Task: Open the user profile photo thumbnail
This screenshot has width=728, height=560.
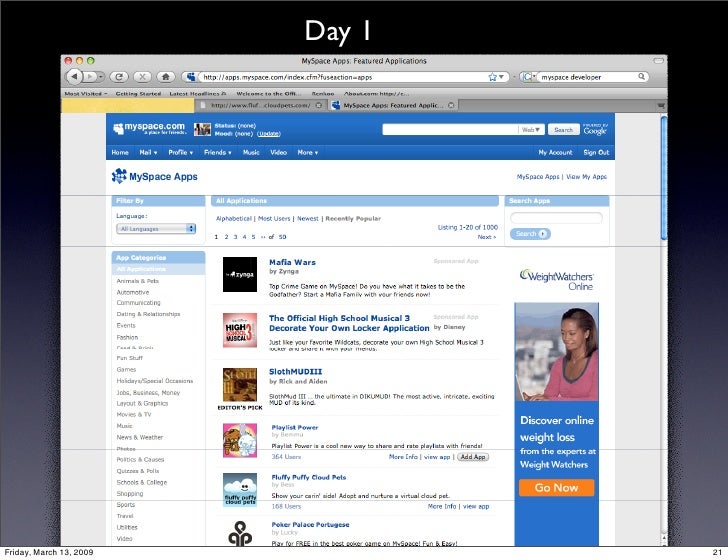Action: click(x=202, y=130)
